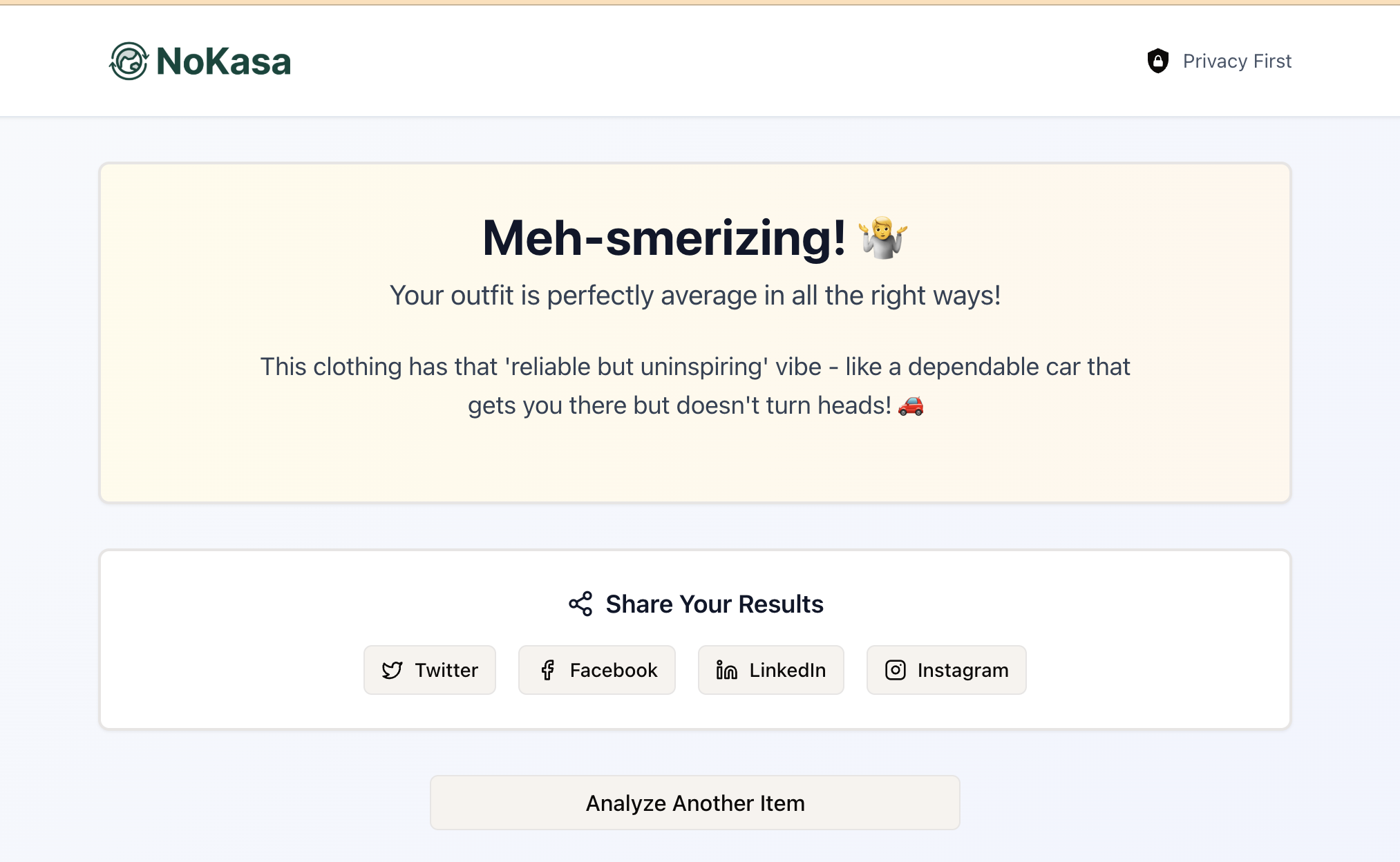Click the 'perfectly average' subtitle line

coord(695,296)
